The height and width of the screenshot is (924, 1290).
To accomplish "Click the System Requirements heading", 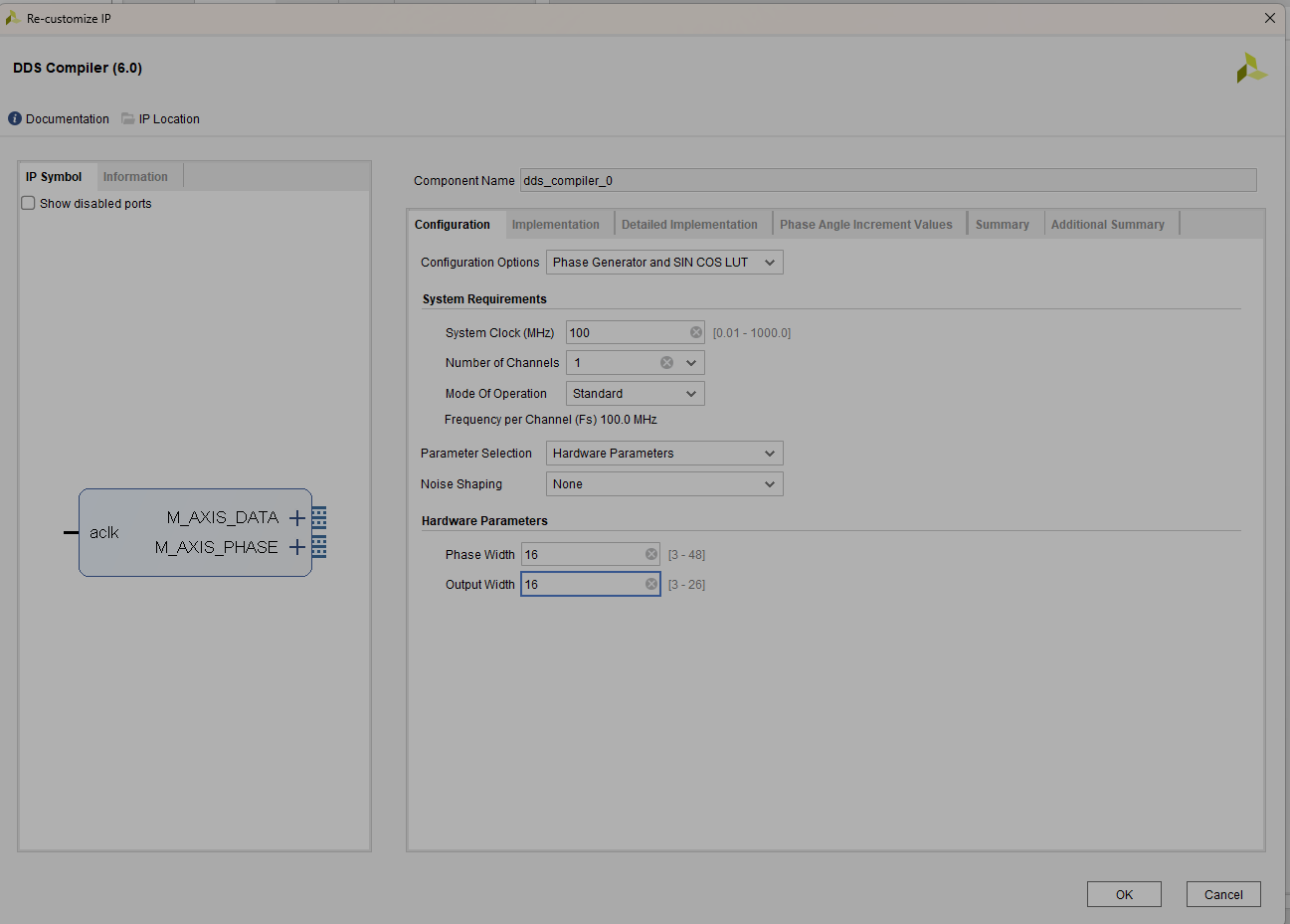I will [x=484, y=299].
